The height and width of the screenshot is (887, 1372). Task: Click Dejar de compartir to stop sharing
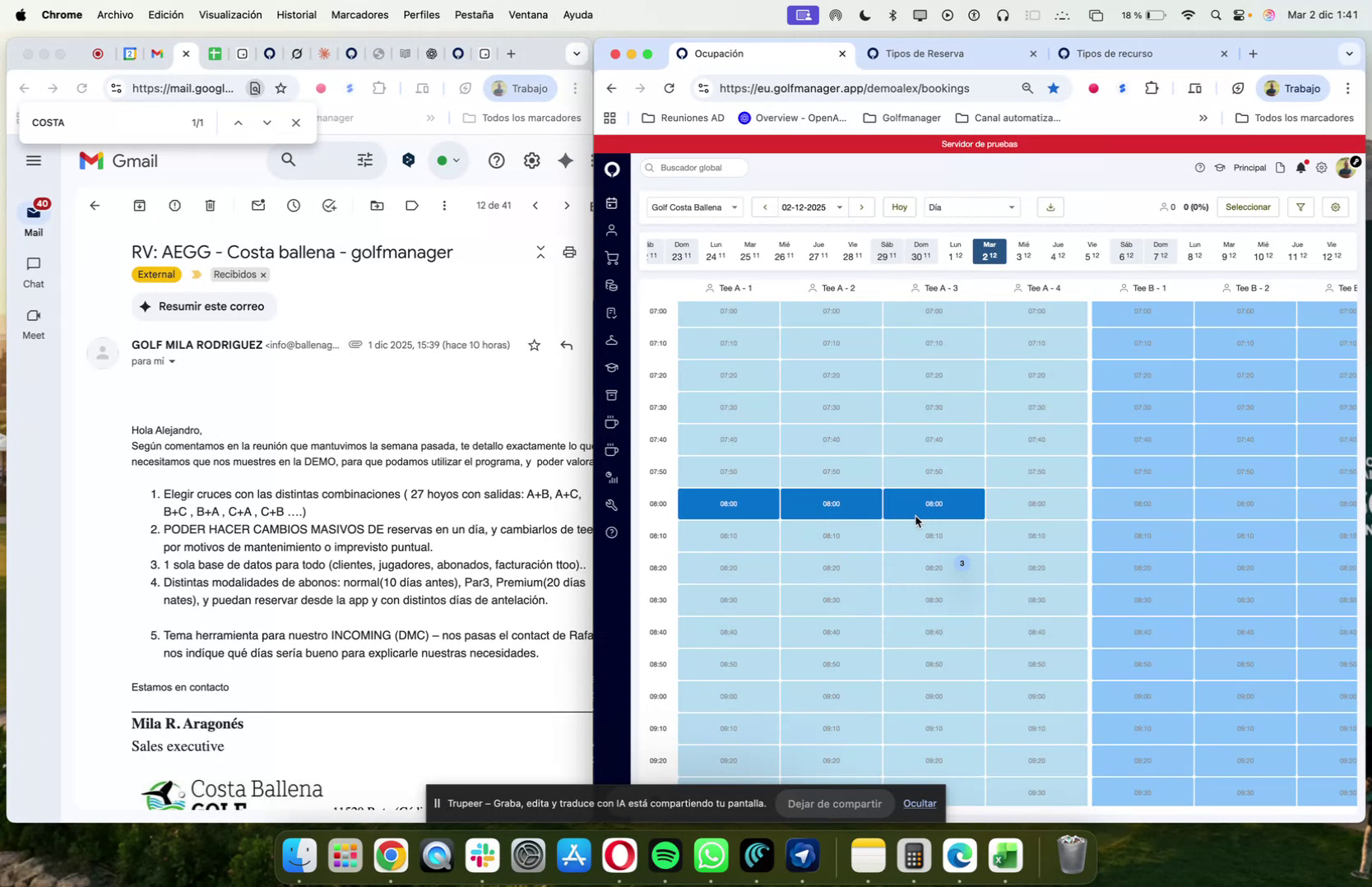(x=834, y=803)
